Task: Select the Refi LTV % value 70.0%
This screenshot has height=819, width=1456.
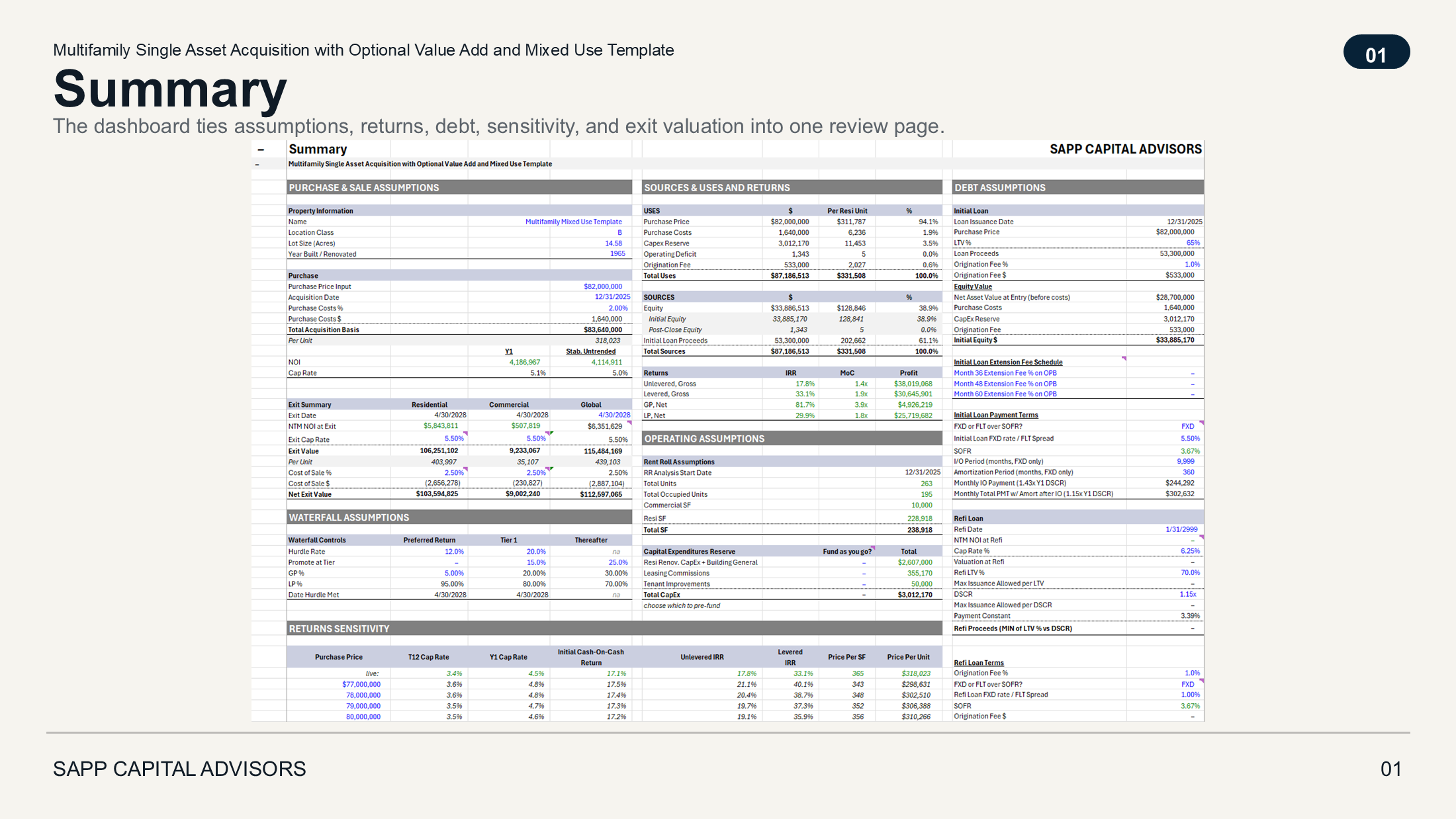Action: 1190,573
